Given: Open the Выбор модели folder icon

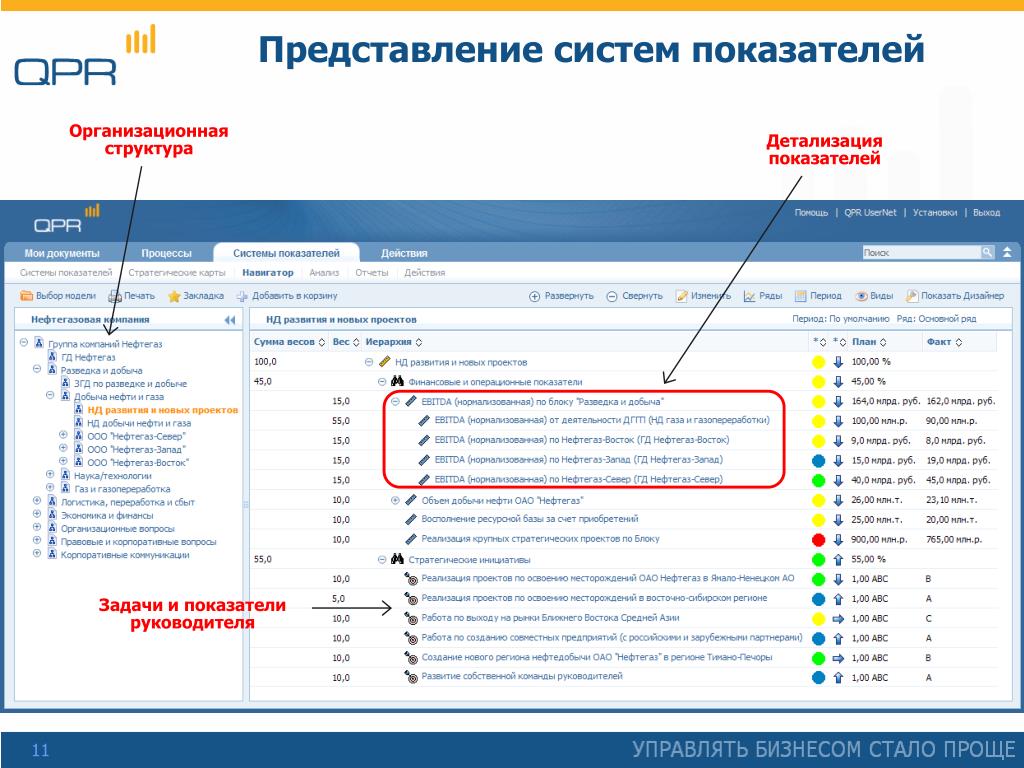Looking at the screenshot, I should (x=26, y=296).
